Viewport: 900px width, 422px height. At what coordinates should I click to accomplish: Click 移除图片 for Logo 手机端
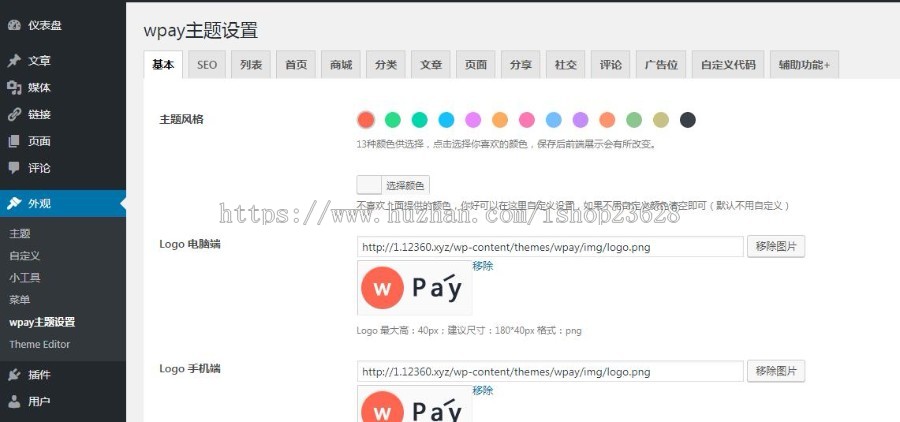(x=776, y=371)
